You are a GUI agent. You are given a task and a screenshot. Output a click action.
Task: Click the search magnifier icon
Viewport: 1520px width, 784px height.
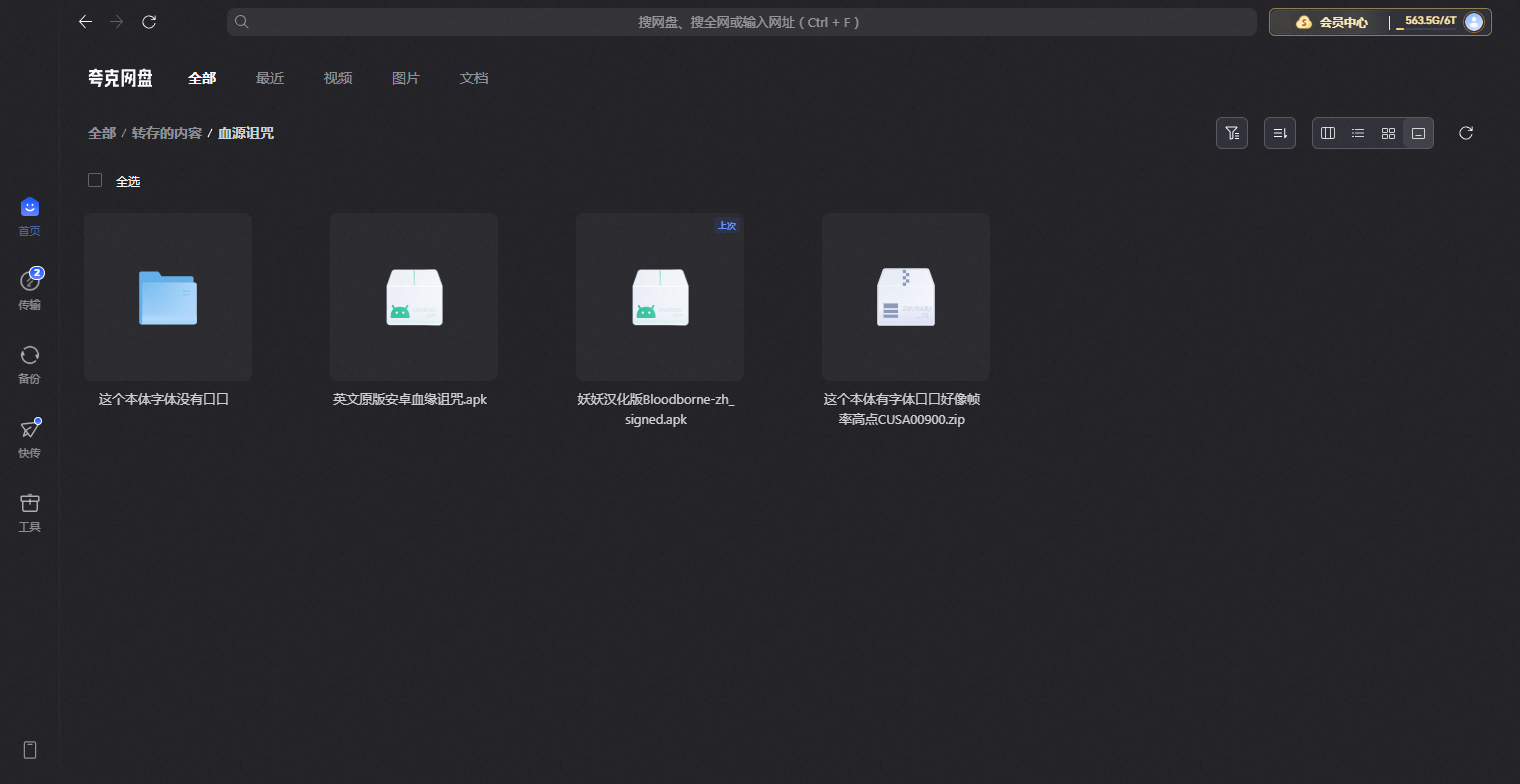pos(241,21)
